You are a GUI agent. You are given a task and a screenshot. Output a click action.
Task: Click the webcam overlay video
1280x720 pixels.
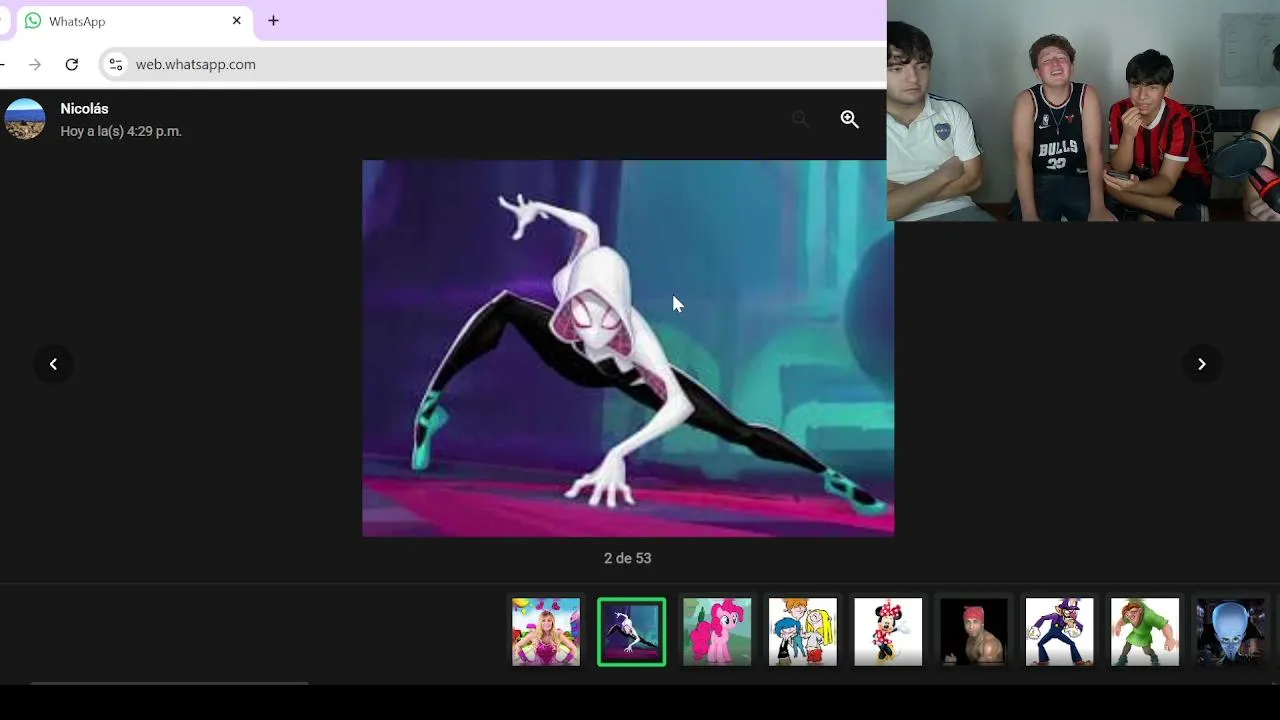click(1083, 110)
